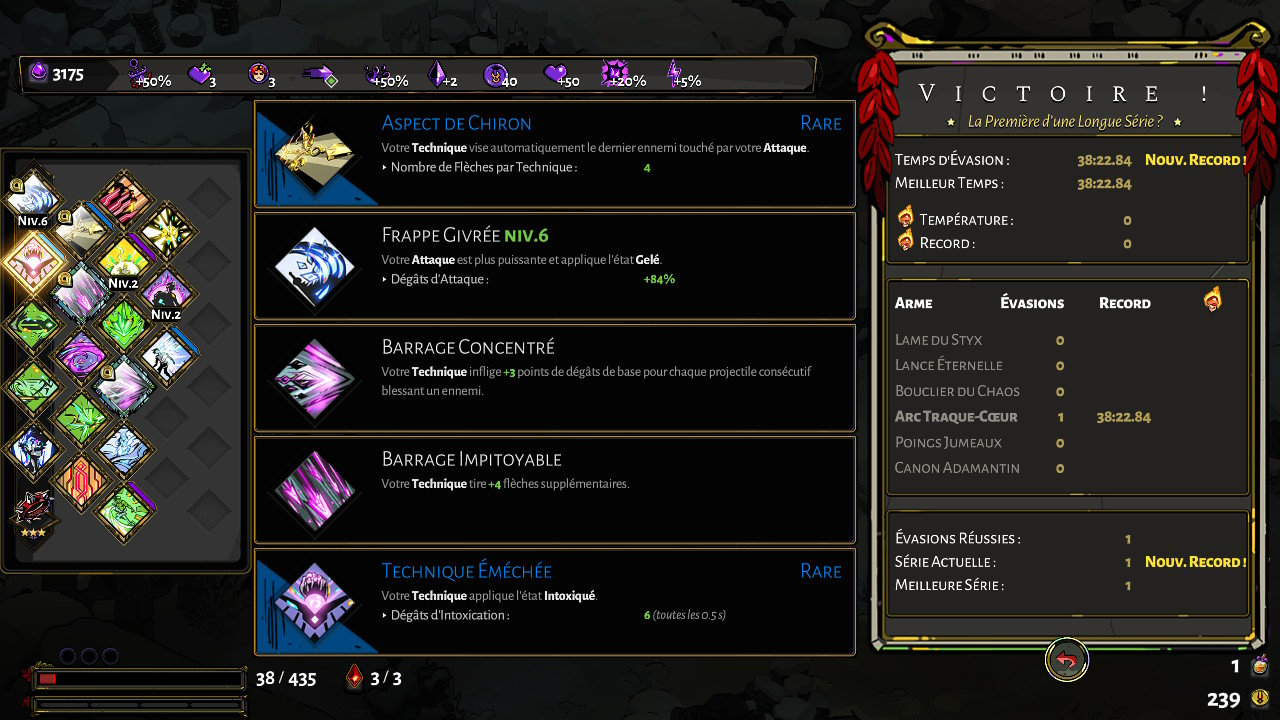Click the flame icon in Record column header
Image resolution: width=1280 pixels, height=720 pixels.
coord(1212,298)
